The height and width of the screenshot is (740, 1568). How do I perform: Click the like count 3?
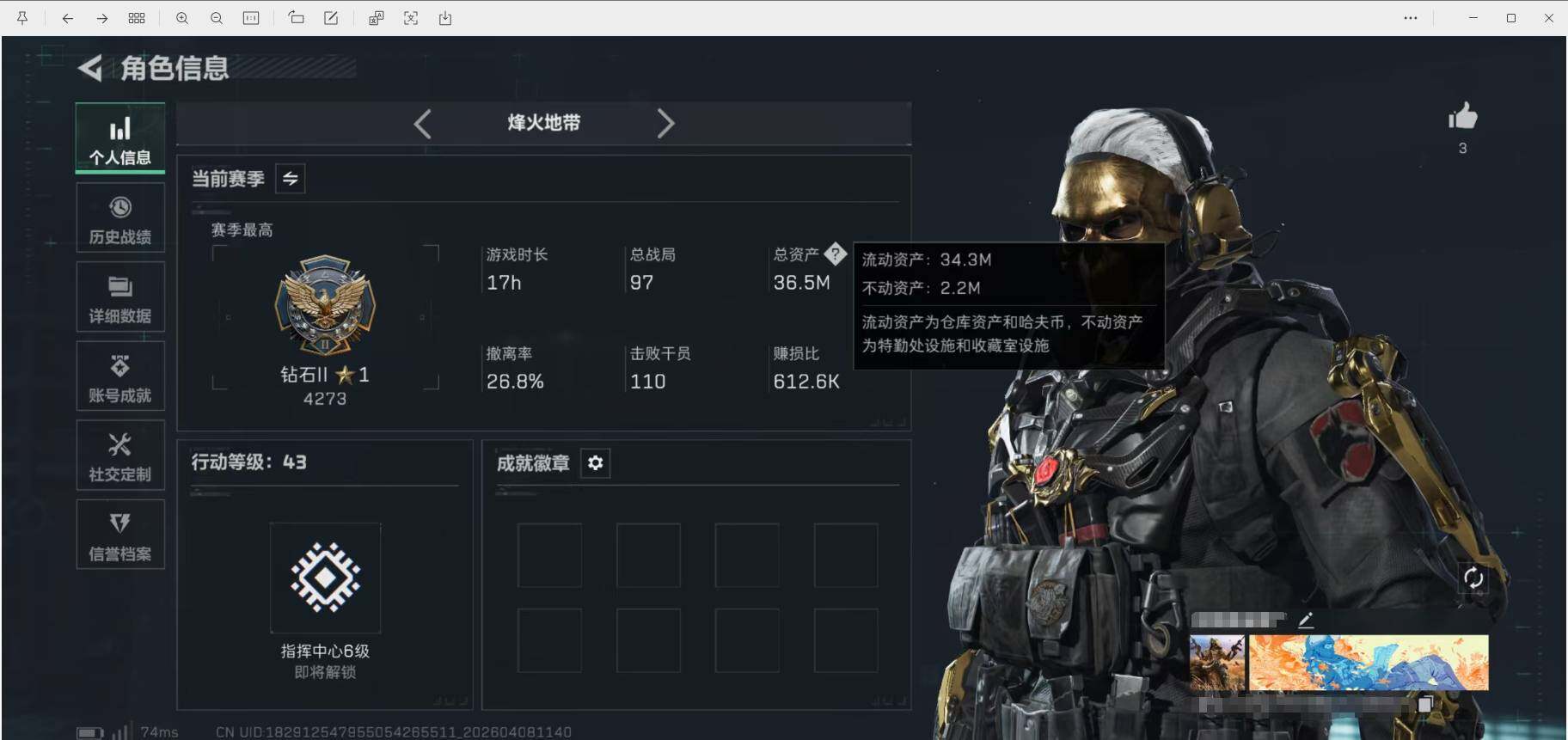tap(1462, 149)
